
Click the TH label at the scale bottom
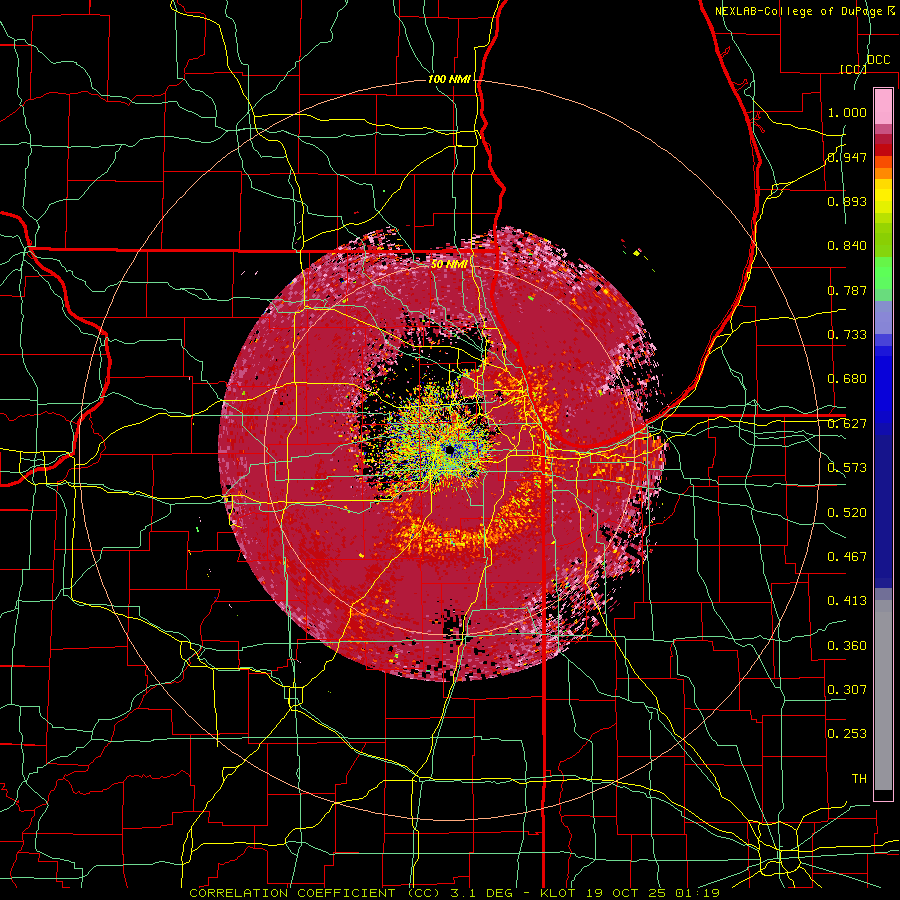859,779
